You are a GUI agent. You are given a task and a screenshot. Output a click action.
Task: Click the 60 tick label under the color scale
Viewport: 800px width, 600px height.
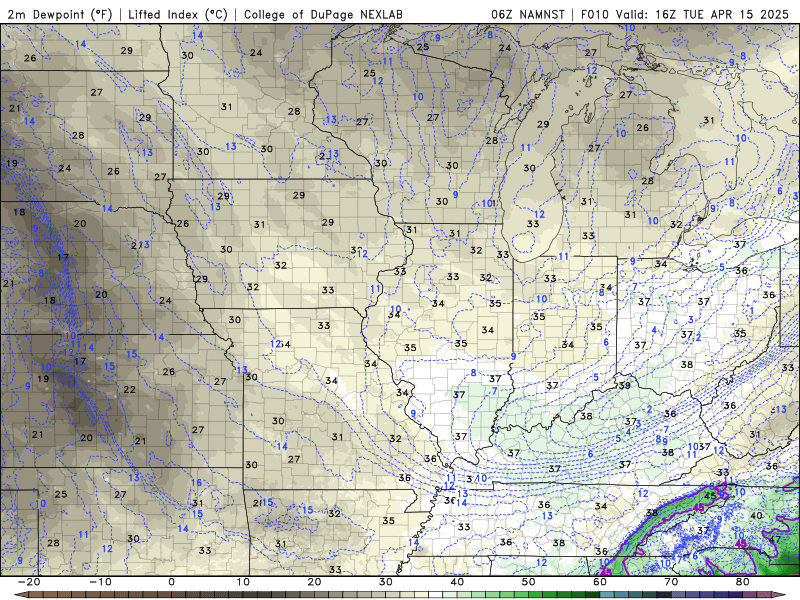point(600,582)
